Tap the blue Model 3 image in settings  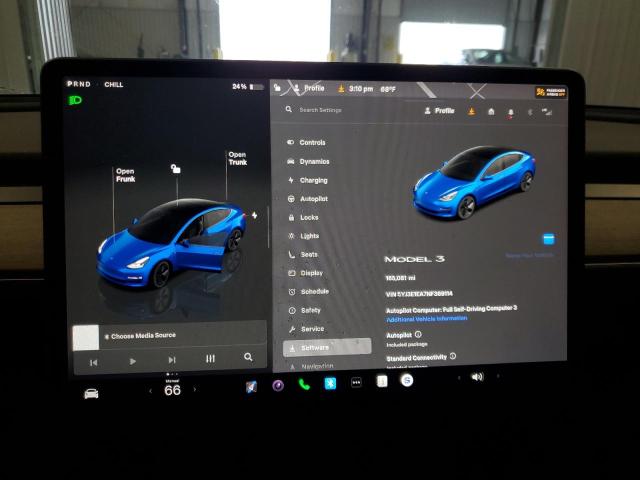[474, 182]
